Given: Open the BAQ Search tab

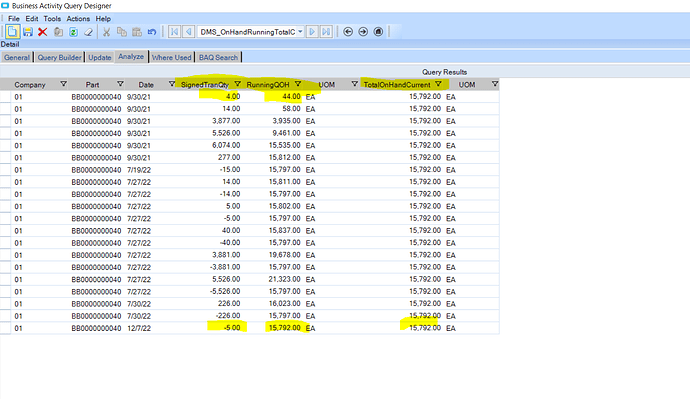Looking at the screenshot, I should coord(218,57).
